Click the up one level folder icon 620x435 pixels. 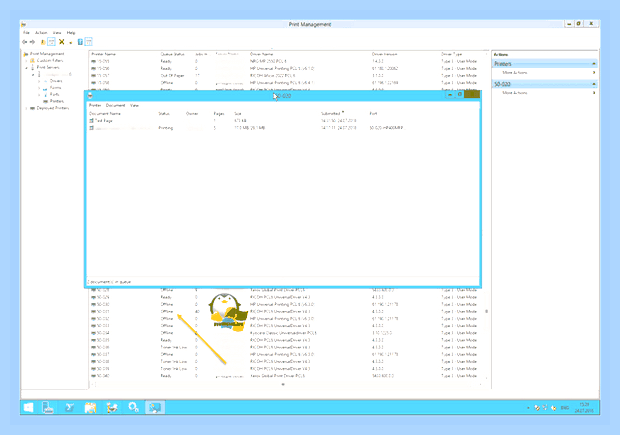point(43,42)
